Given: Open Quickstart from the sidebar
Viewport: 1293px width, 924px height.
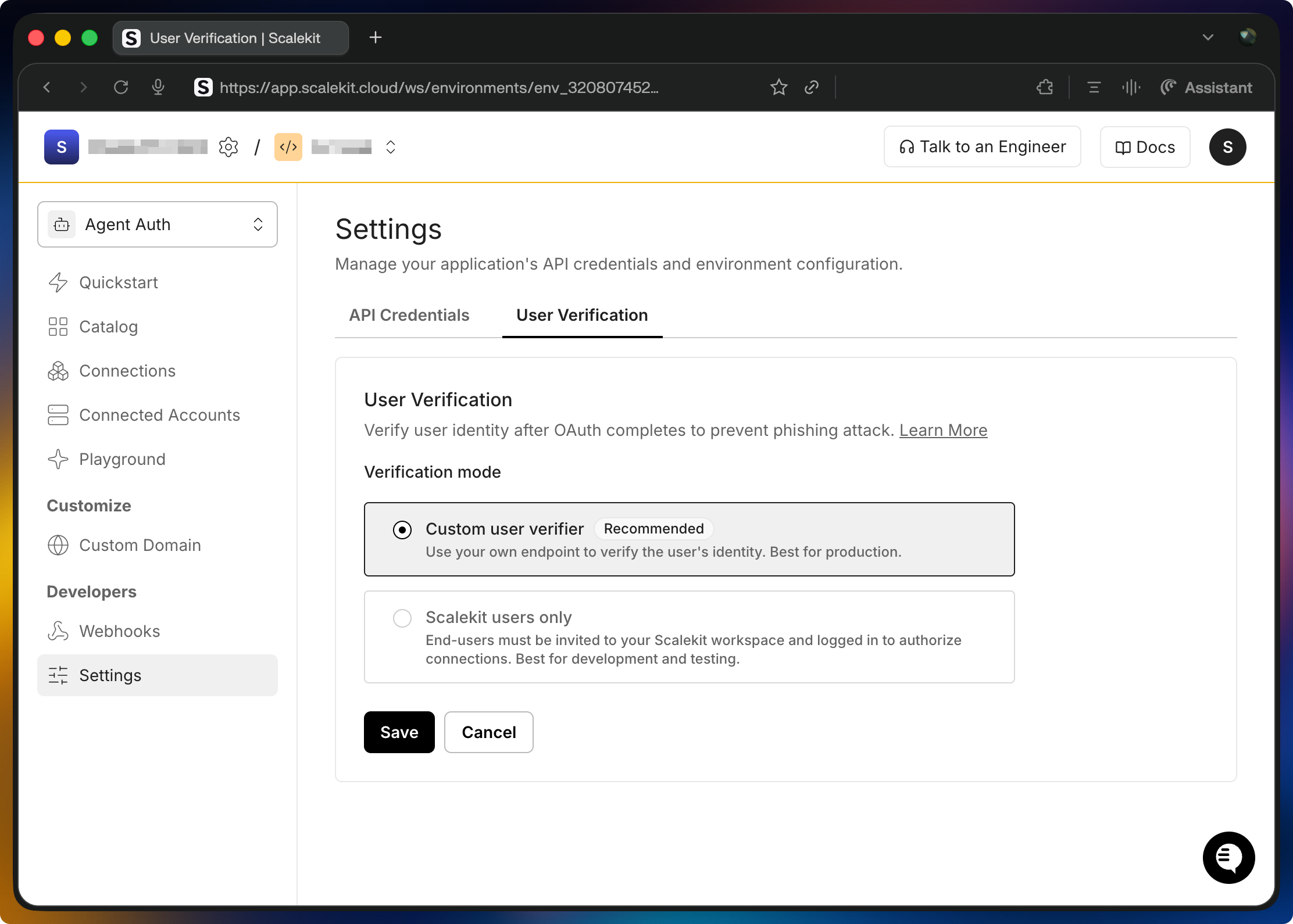Looking at the screenshot, I should point(118,282).
